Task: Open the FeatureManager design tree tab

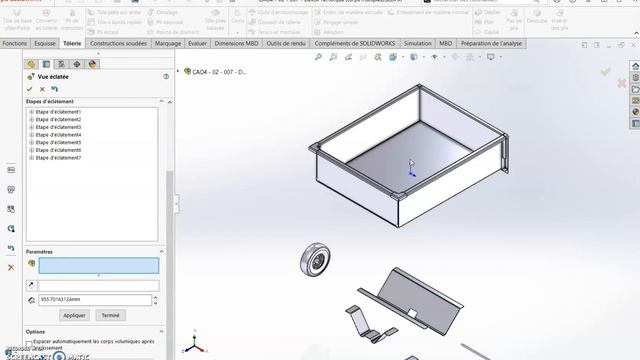Action: tap(31, 64)
